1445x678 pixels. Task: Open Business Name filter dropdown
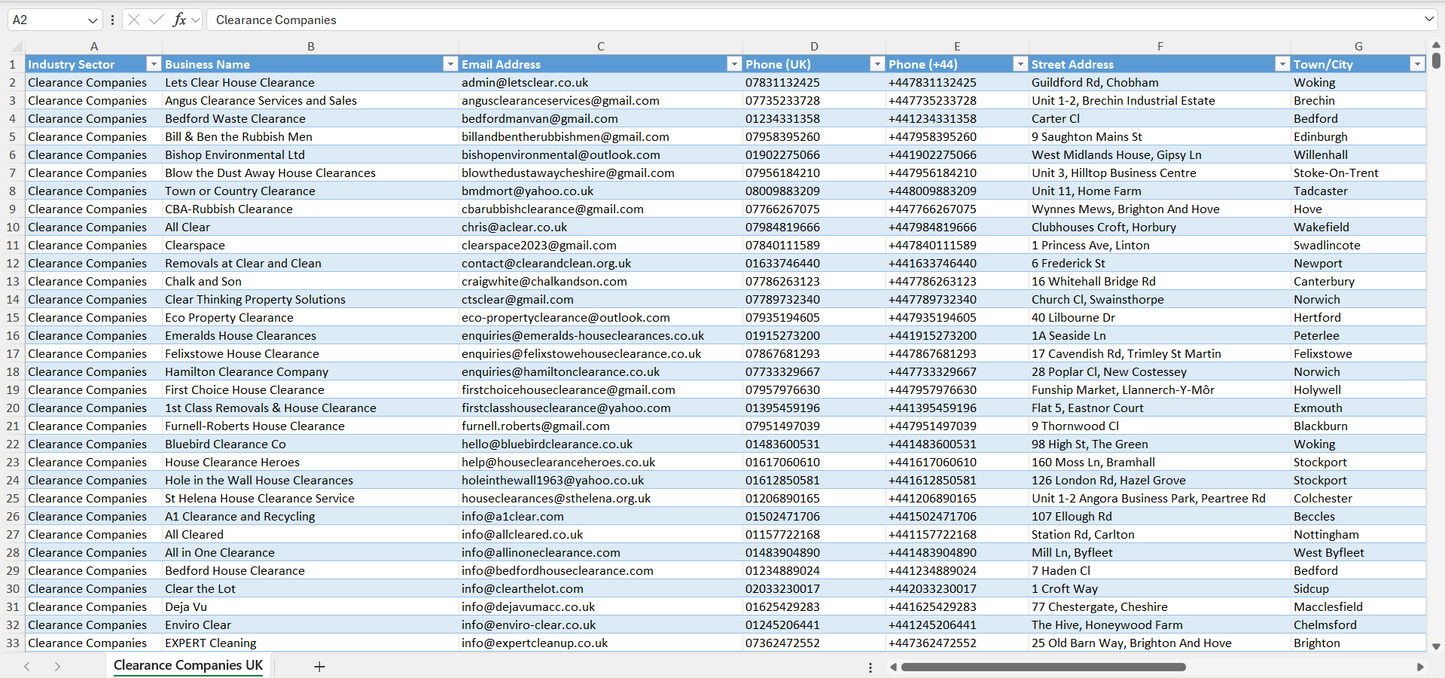[x=450, y=64]
